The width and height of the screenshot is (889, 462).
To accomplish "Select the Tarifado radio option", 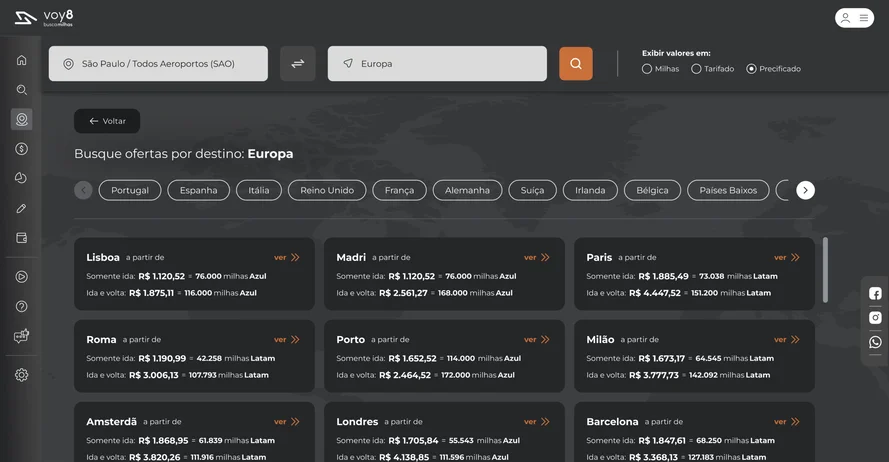I will point(696,69).
